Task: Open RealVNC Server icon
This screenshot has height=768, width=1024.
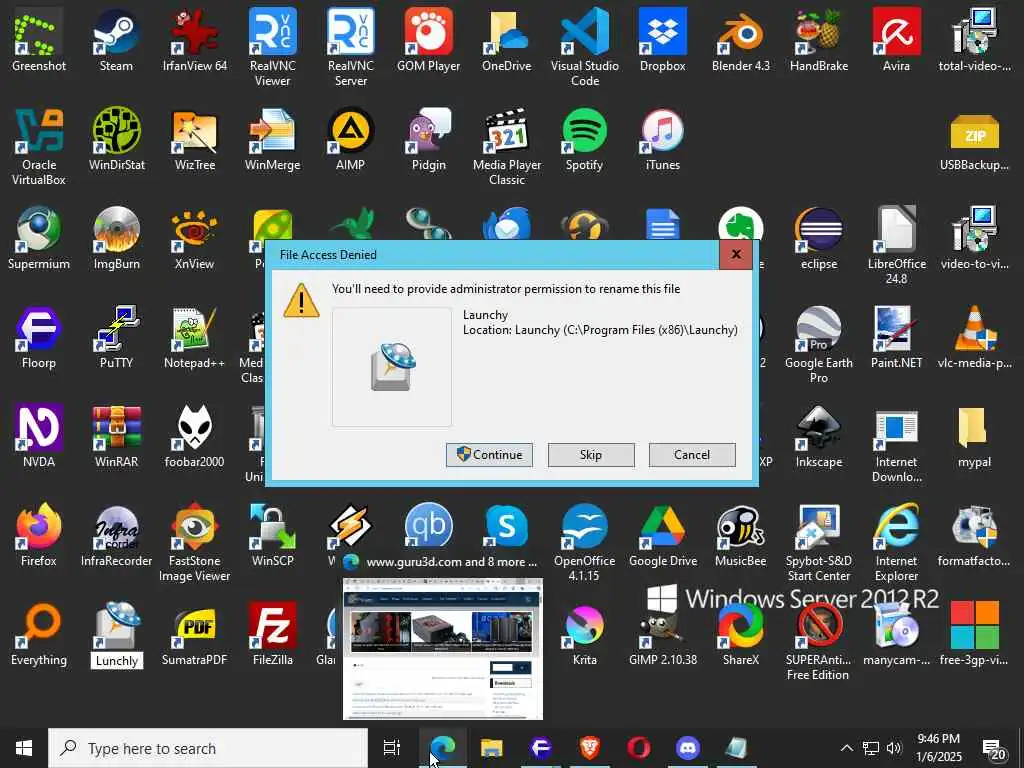Action: coord(351,47)
